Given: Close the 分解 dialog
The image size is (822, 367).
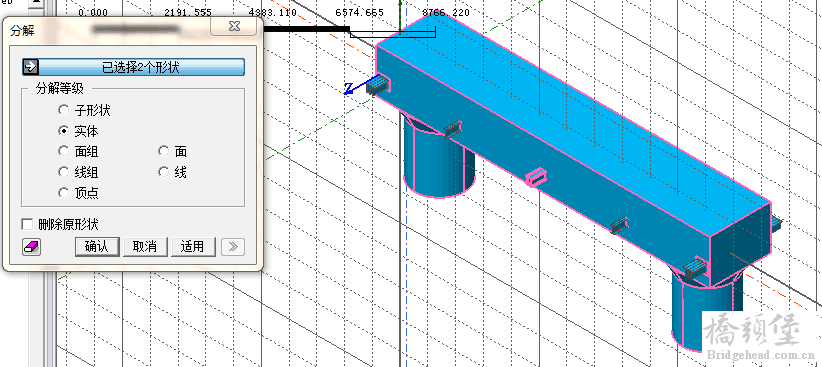Looking at the screenshot, I should click(x=233, y=26).
